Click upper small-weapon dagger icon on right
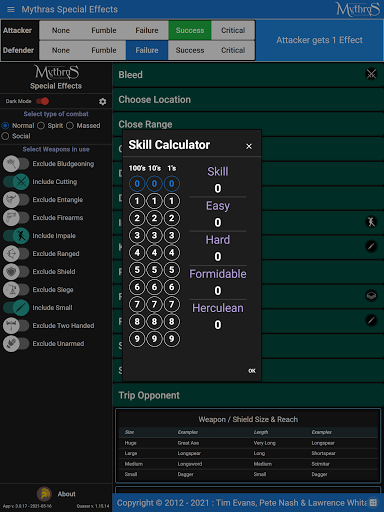 pos(371,246)
